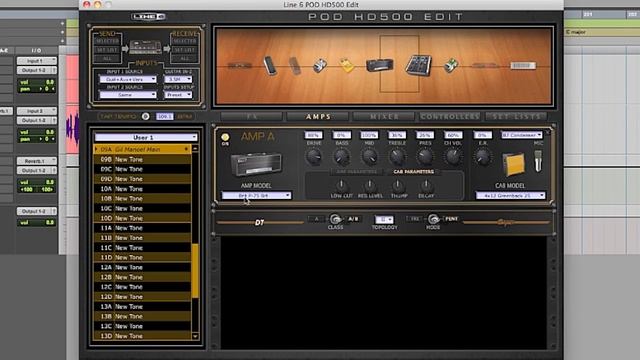Click the PRES knob
Viewport: 640px width, 360px height.
pyautogui.click(x=425, y=157)
